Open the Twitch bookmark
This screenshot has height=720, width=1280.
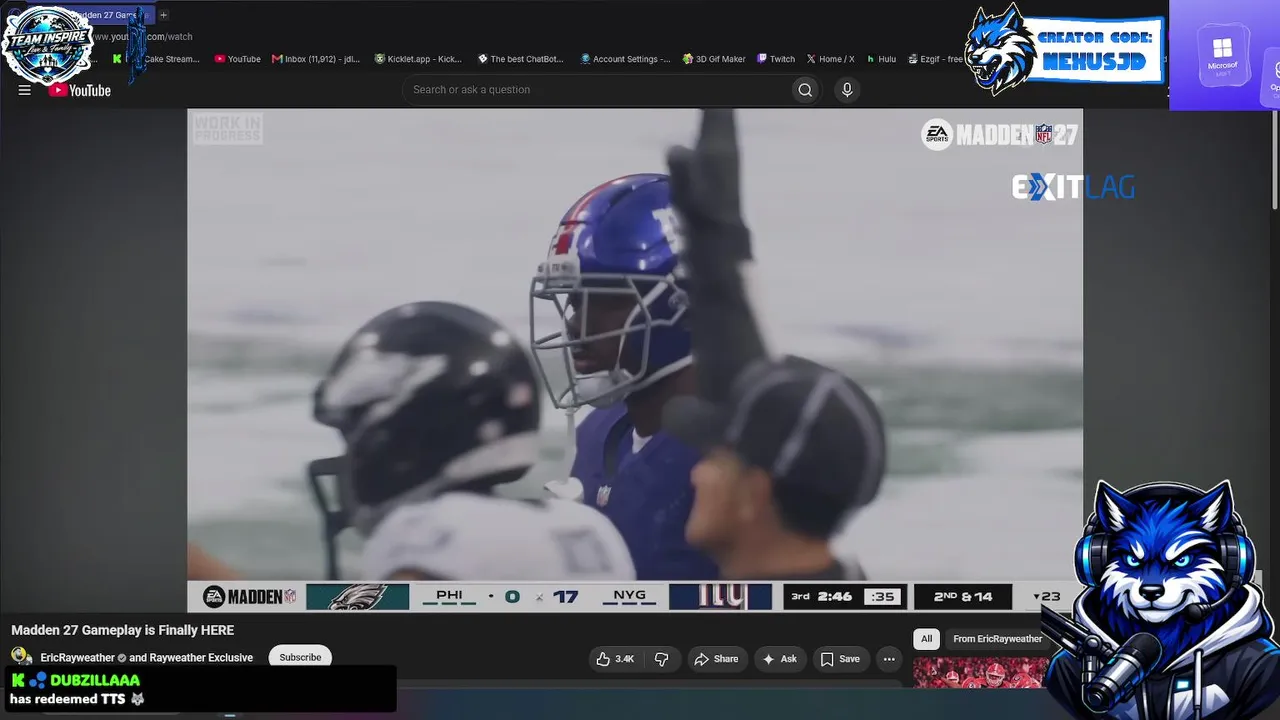(776, 59)
